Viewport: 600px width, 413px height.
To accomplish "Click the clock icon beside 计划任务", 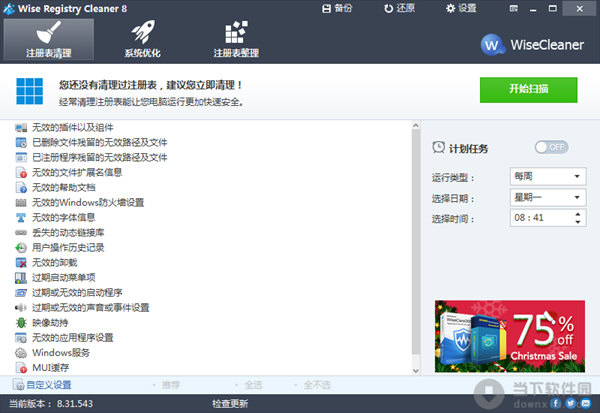I will tap(439, 147).
